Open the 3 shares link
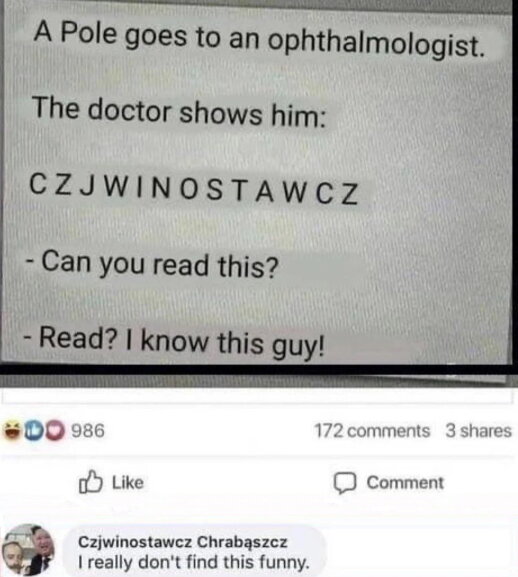This screenshot has height=577, width=518. pos(479,431)
